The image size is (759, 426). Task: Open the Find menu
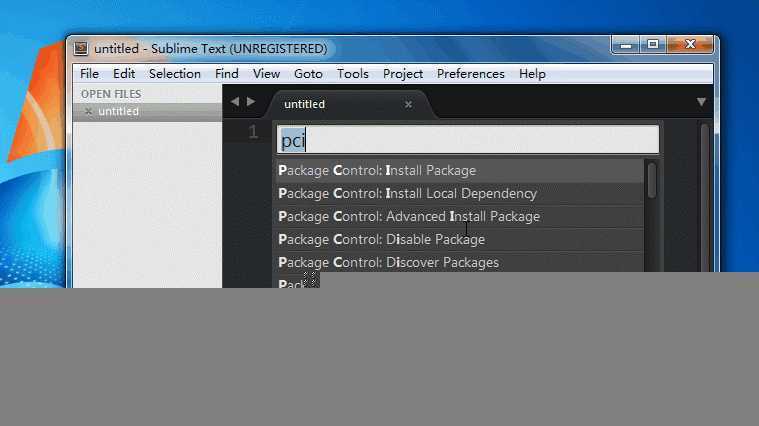tap(227, 74)
